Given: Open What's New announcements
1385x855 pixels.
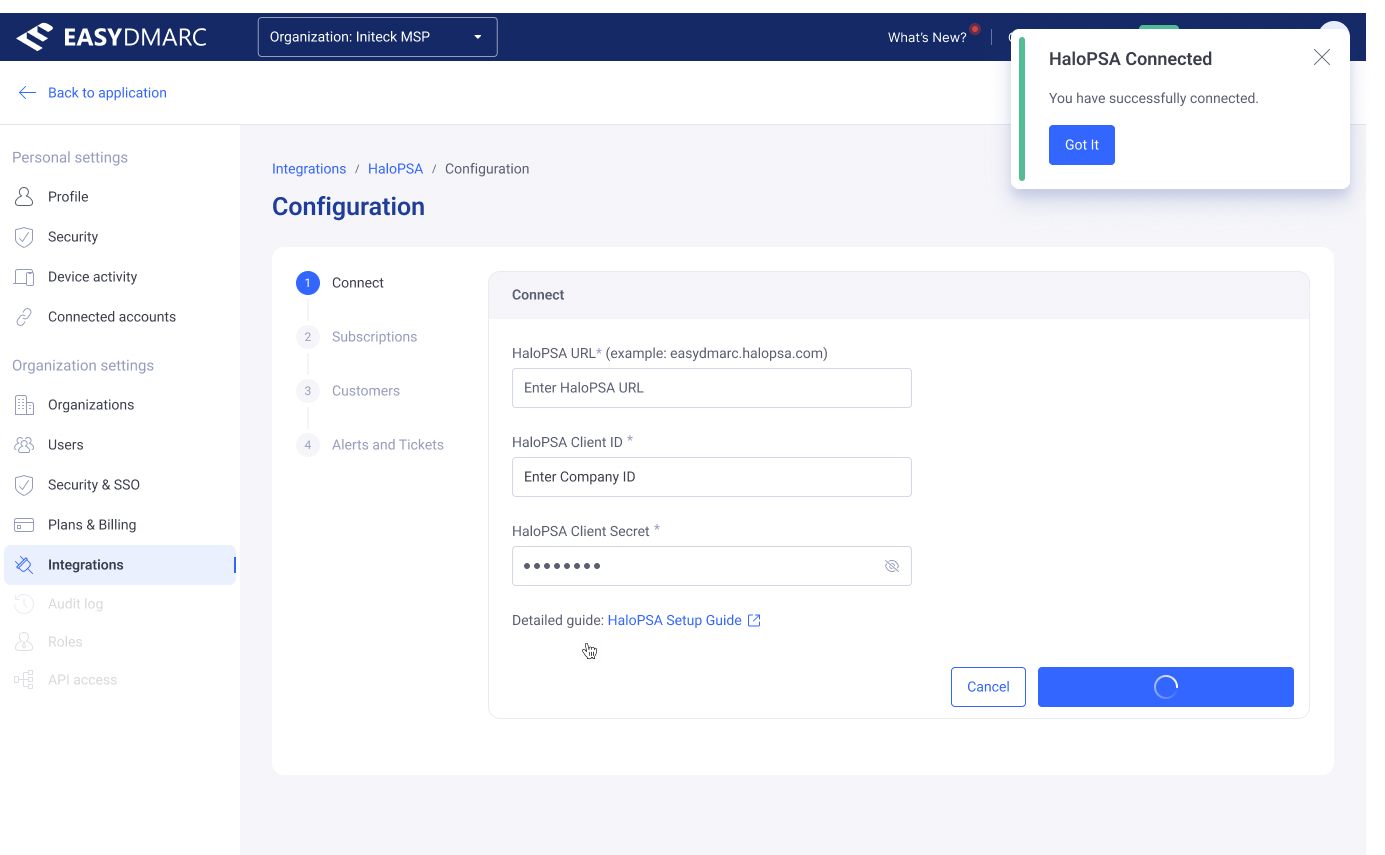Looking at the screenshot, I should coord(927,38).
